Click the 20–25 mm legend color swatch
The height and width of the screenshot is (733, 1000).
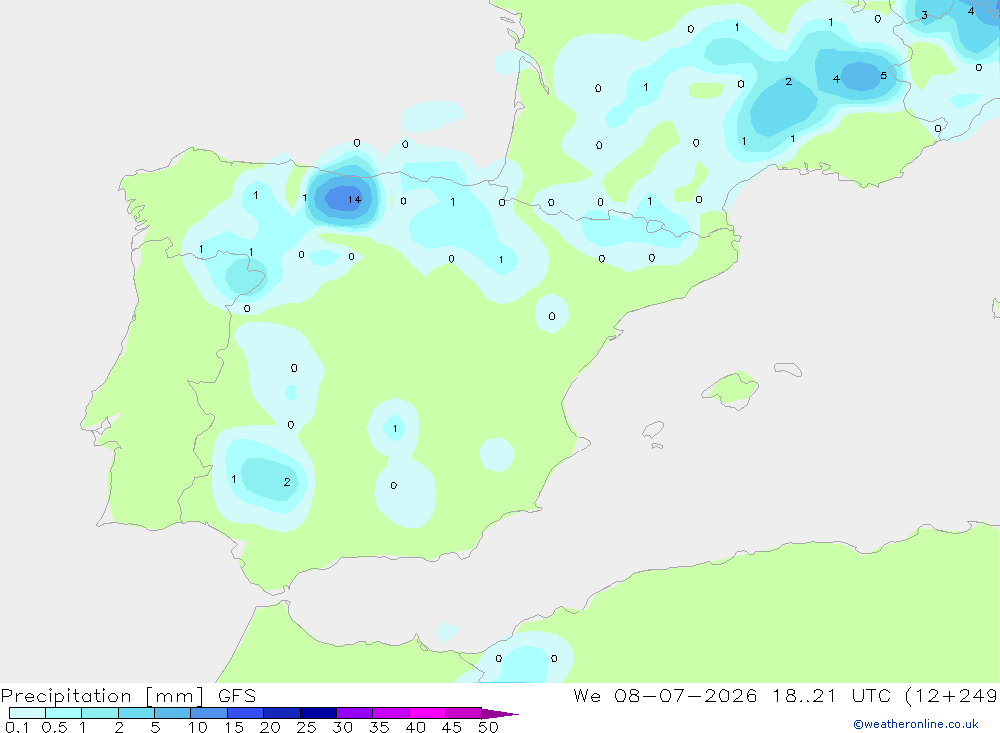point(282,713)
